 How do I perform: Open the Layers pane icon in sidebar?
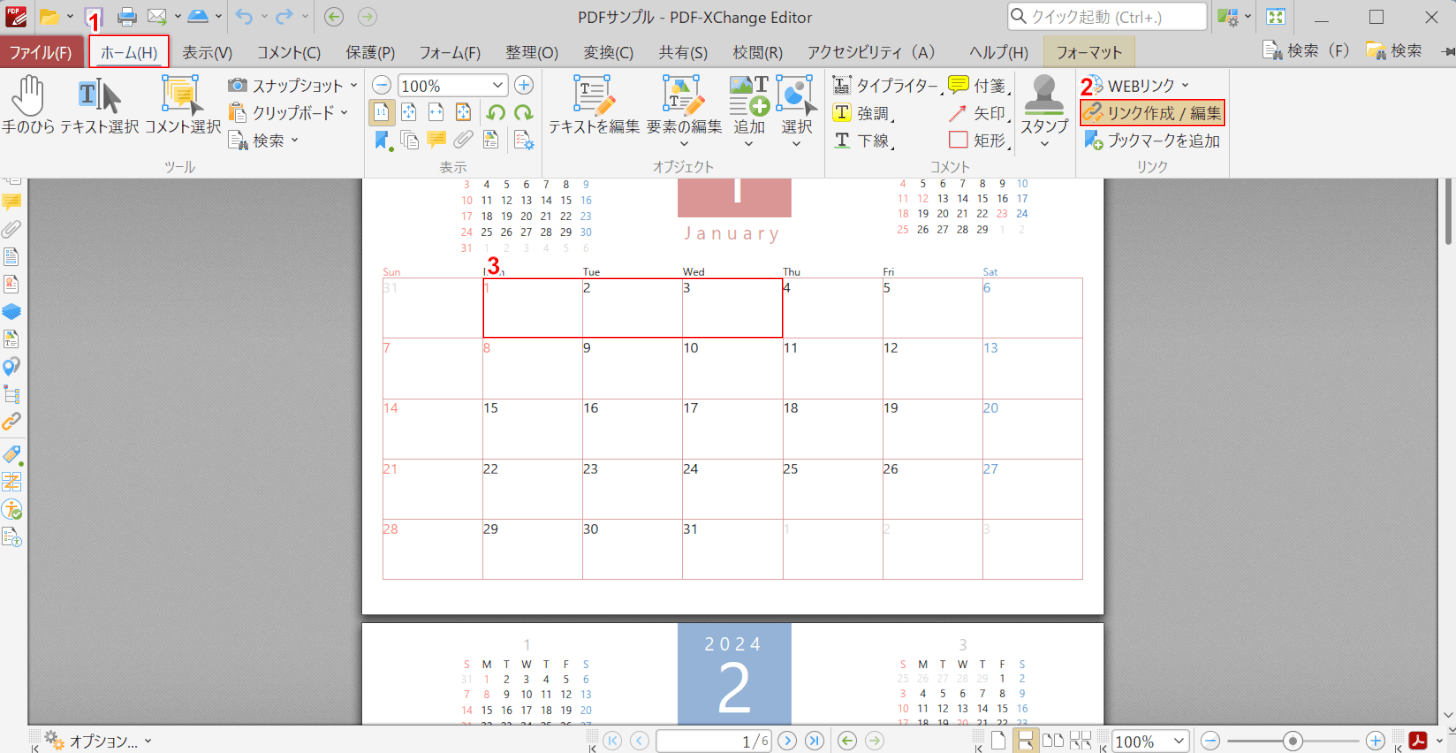coord(12,311)
